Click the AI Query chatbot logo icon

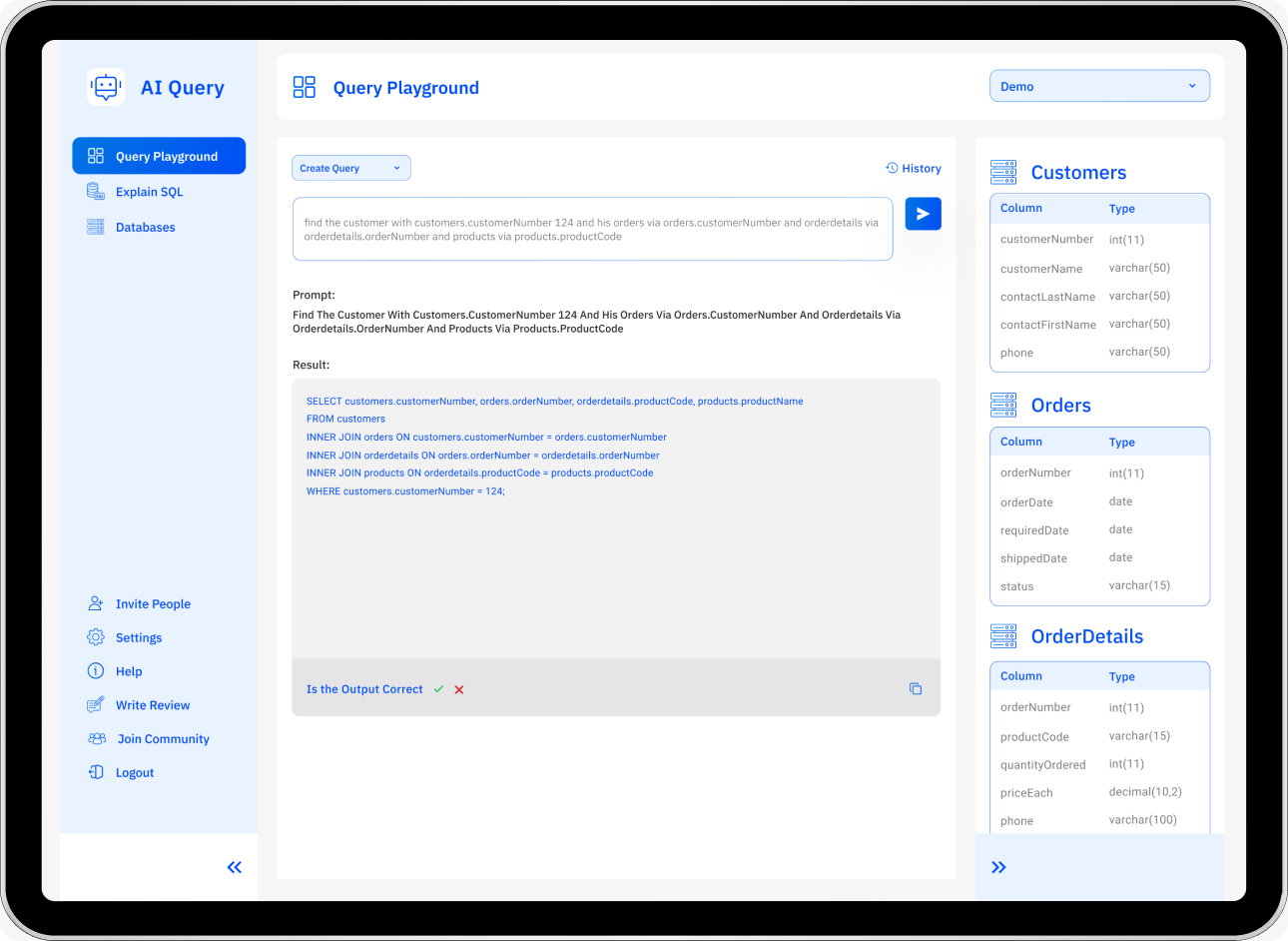[105, 87]
